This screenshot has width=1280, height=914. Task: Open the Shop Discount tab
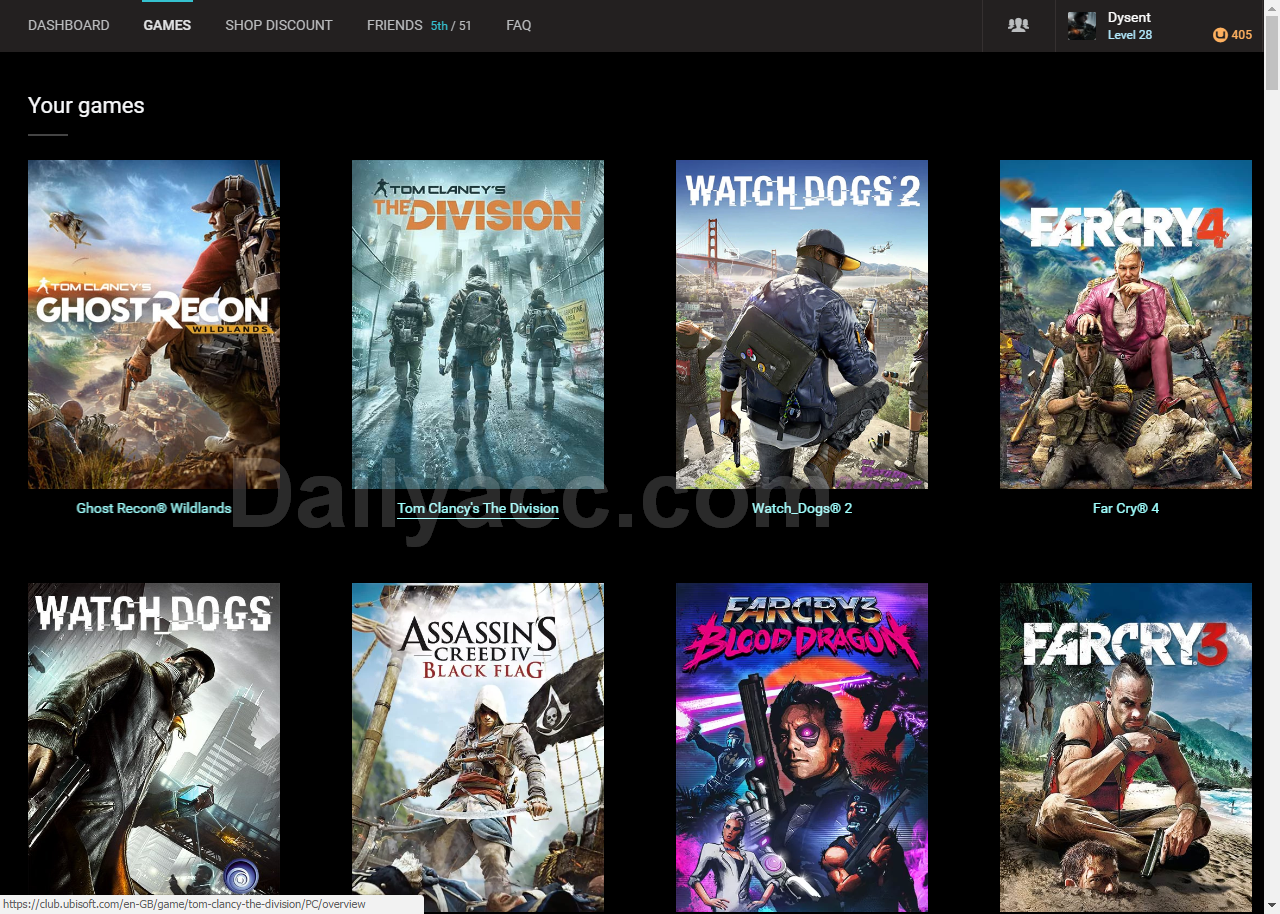pyautogui.click(x=279, y=25)
